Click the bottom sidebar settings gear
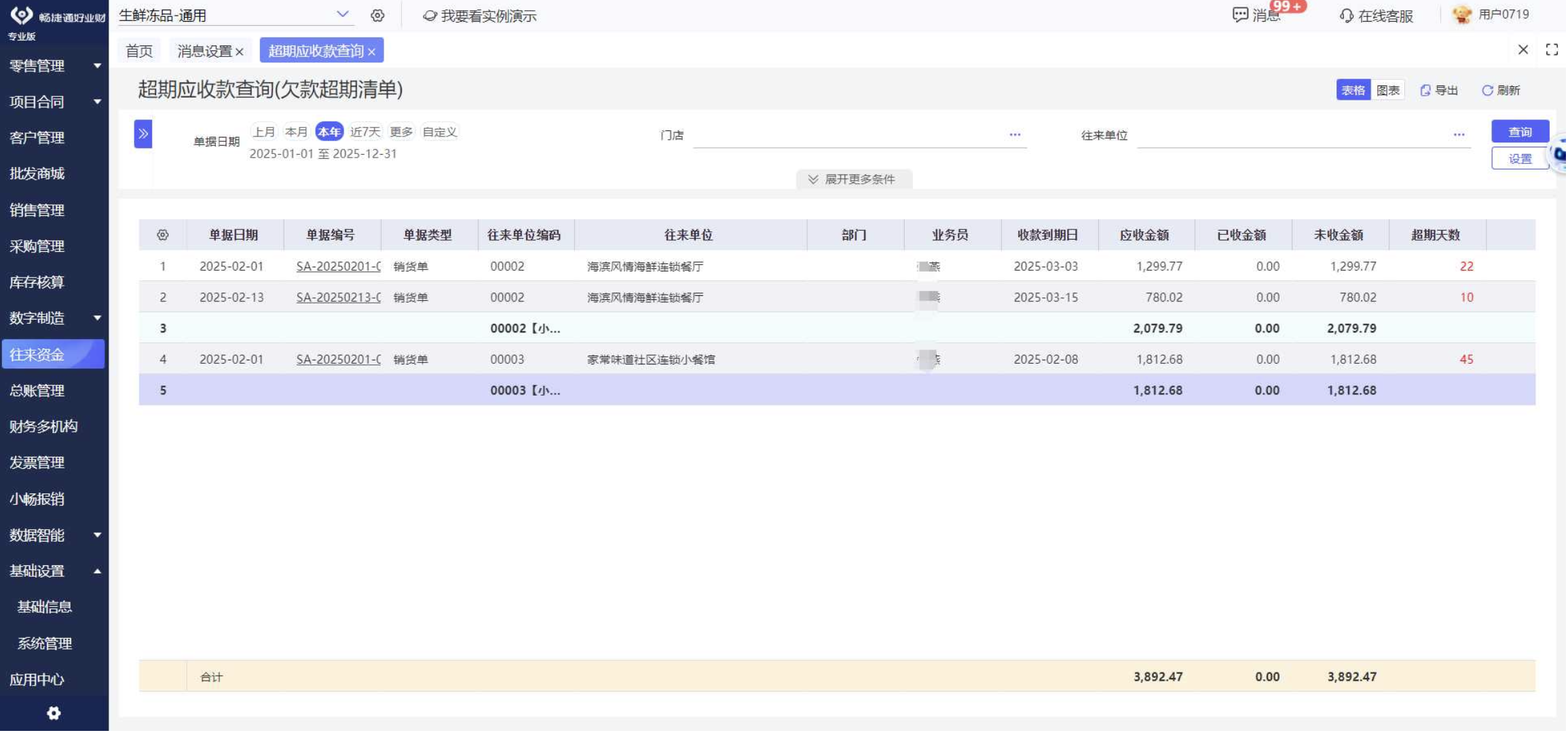This screenshot has width=1568, height=737. (54, 713)
